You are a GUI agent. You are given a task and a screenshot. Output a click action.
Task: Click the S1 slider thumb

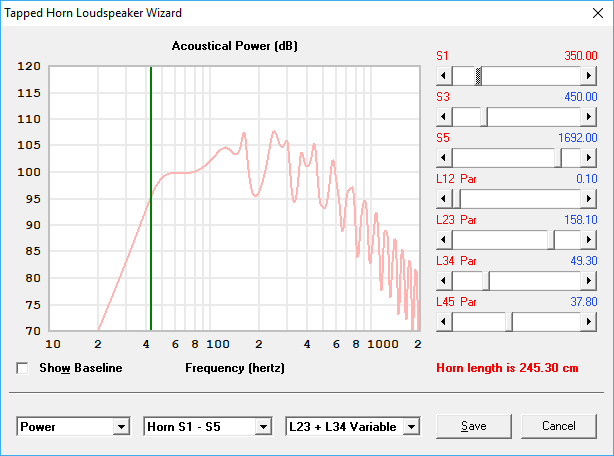pos(478,76)
